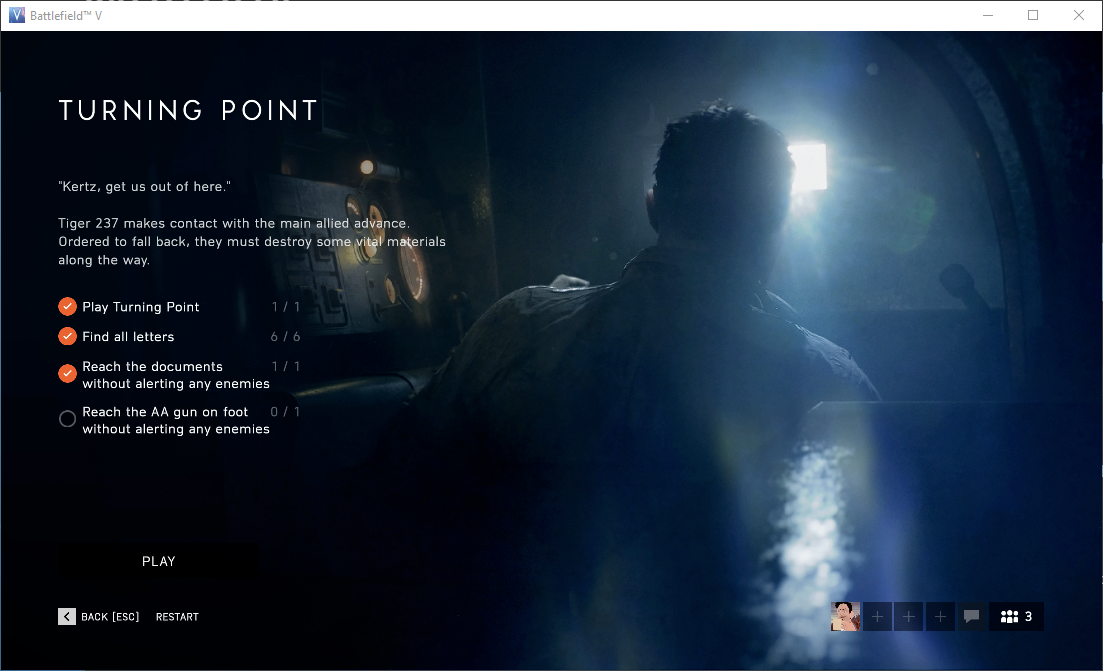
Task: Click the BACK [ESC] label
Action: (110, 617)
